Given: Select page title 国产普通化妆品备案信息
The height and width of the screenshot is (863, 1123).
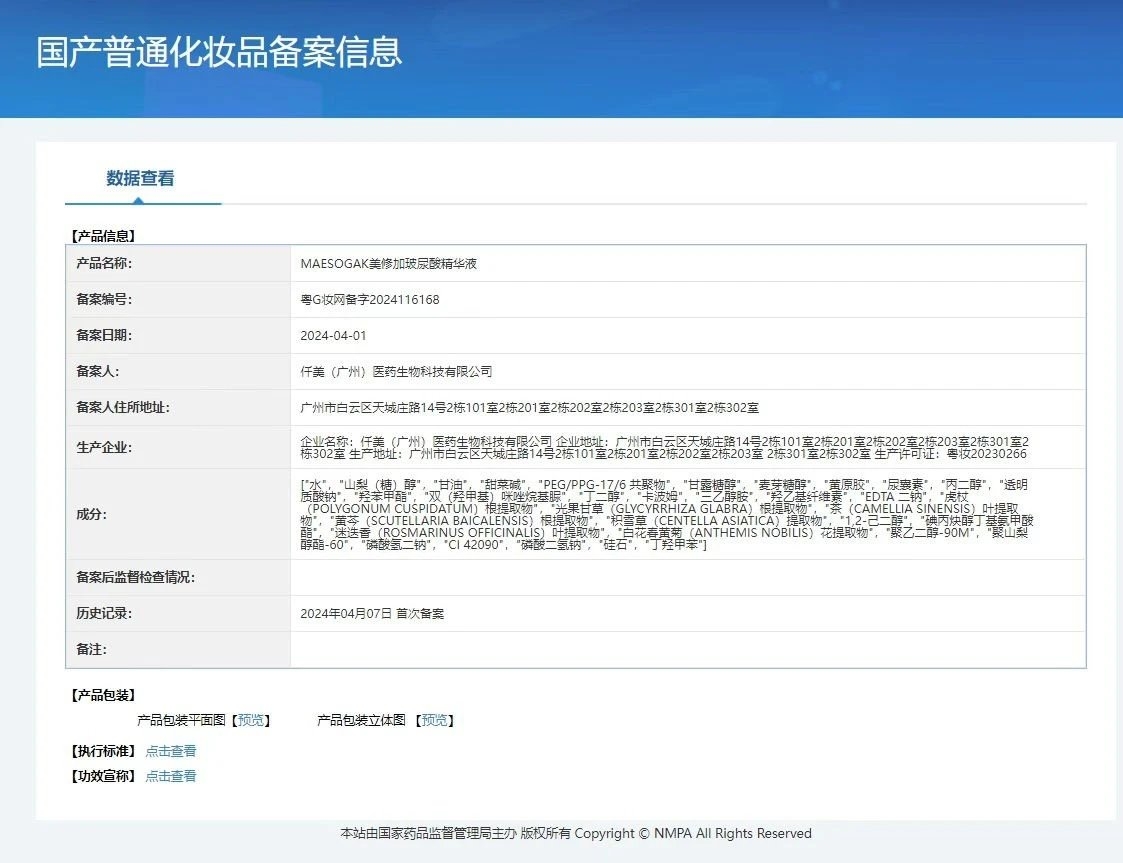Looking at the screenshot, I should [x=219, y=52].
